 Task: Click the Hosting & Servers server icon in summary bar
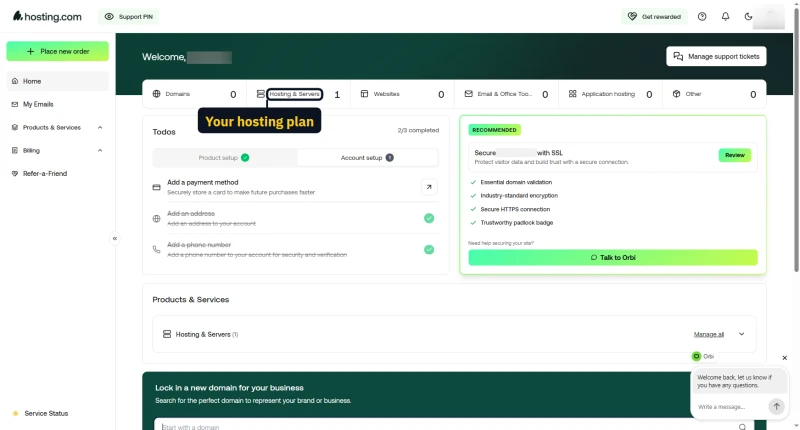(261, 94)
